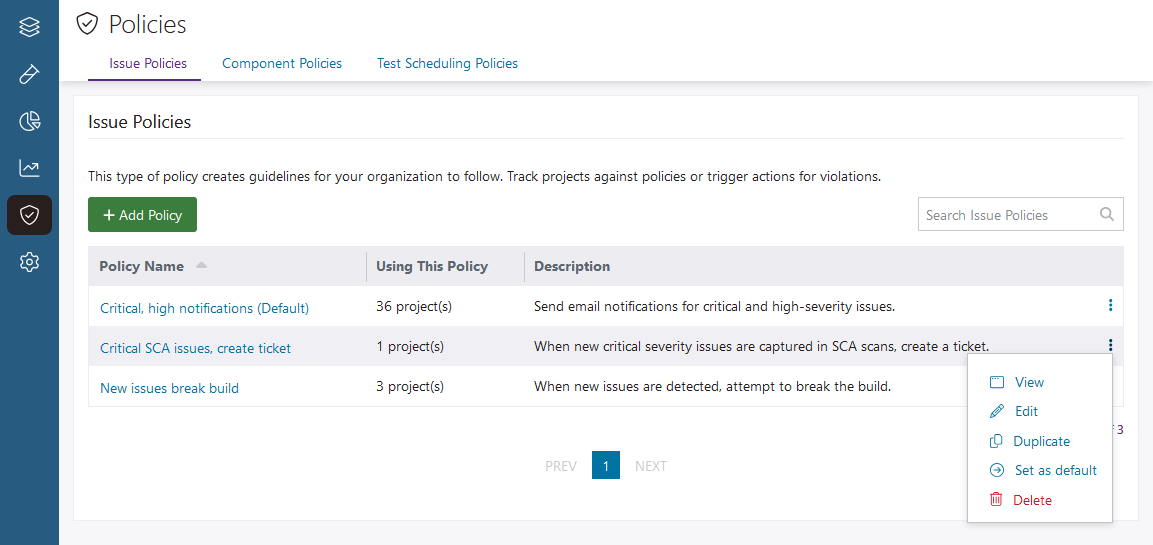Click the search magnifier icon
1153x545 pixels.
[x=1106, y=214]
